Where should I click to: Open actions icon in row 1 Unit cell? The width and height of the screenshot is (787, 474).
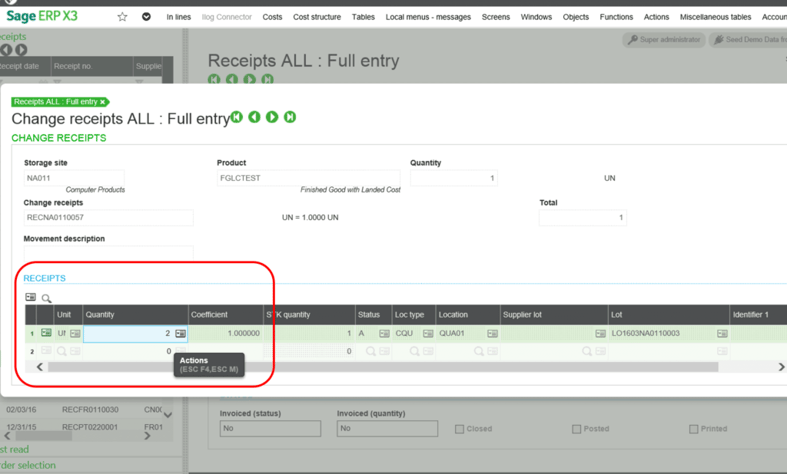tap(75, 333)
